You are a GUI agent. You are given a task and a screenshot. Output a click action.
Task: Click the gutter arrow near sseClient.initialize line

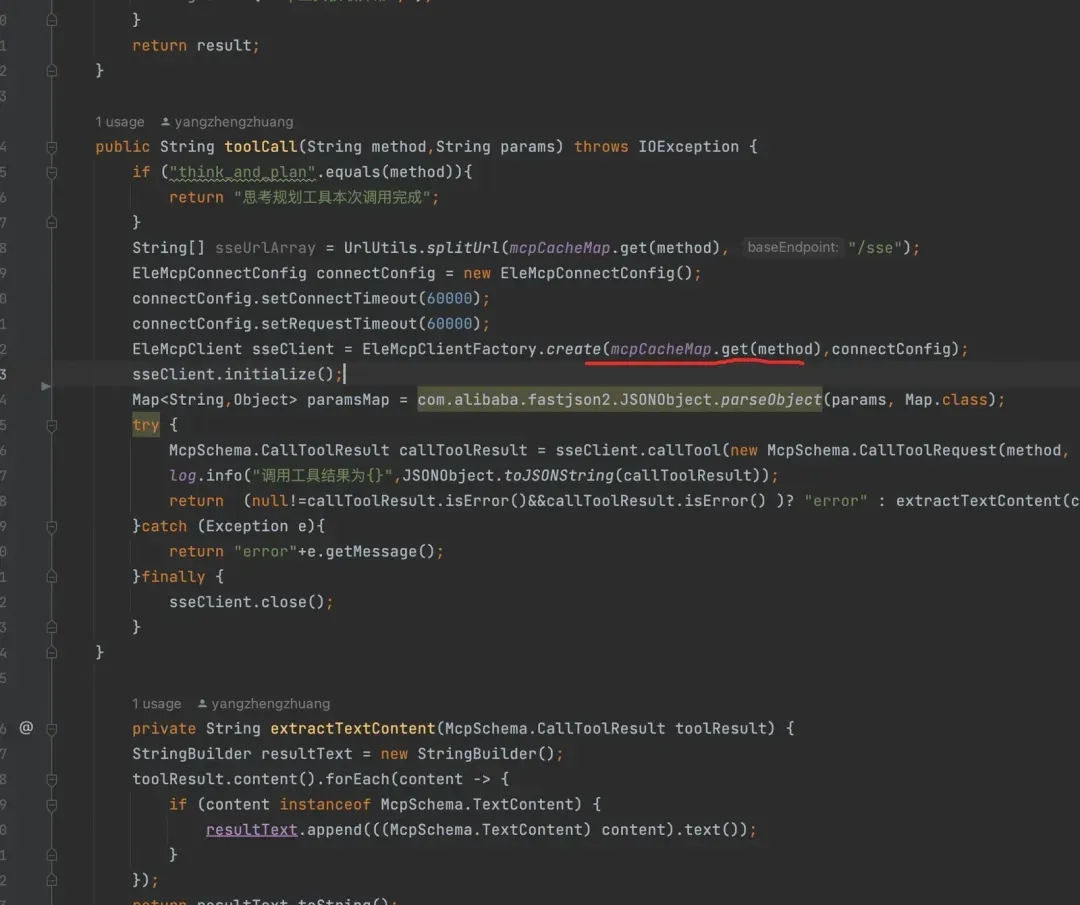46,386
